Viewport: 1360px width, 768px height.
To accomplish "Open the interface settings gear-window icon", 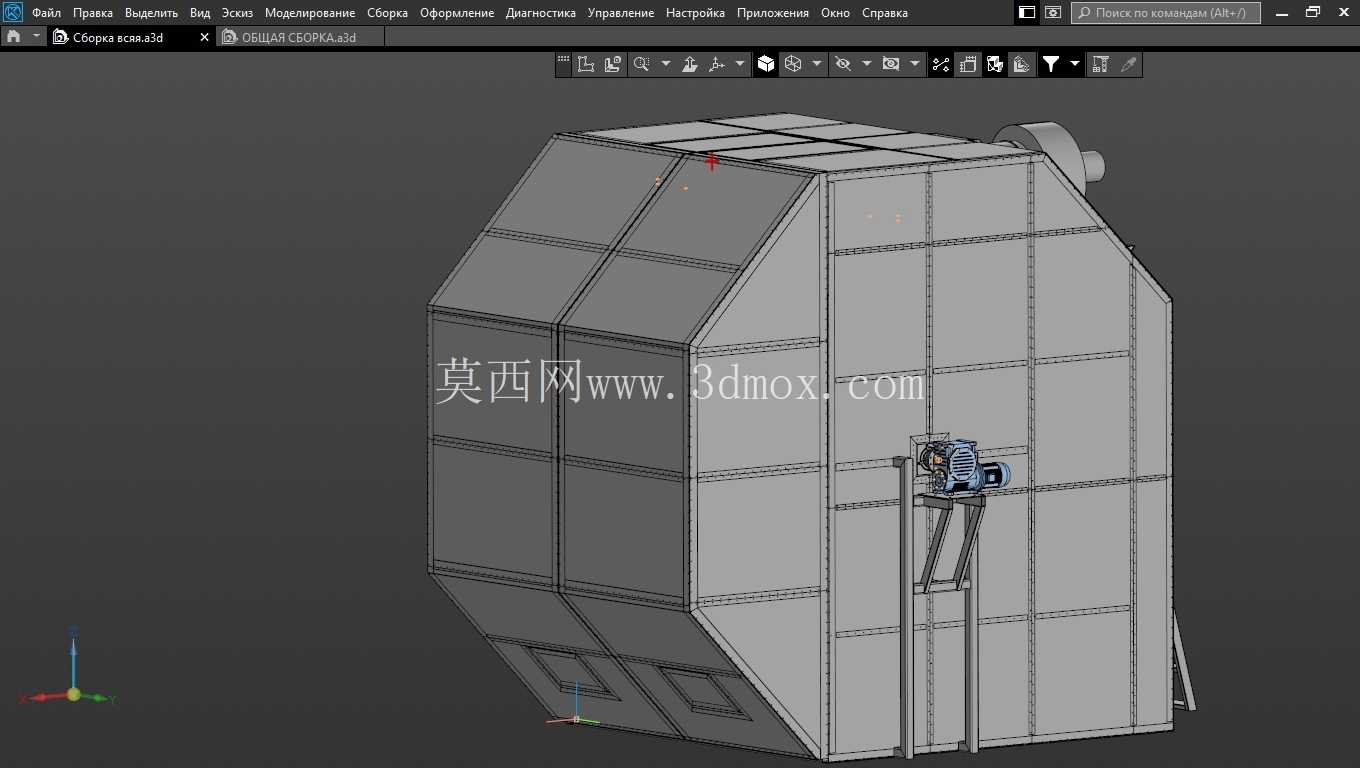I will pos(1053,13).
